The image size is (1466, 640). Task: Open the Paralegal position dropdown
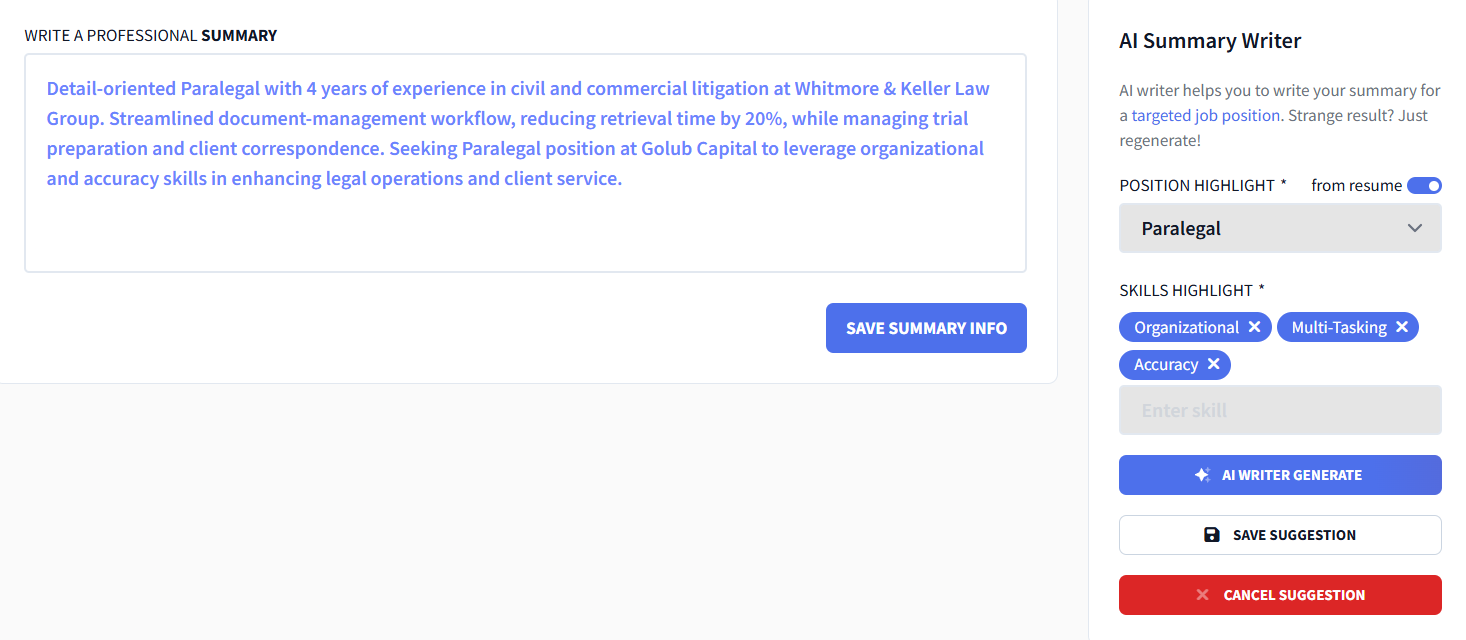[1280, 228]
